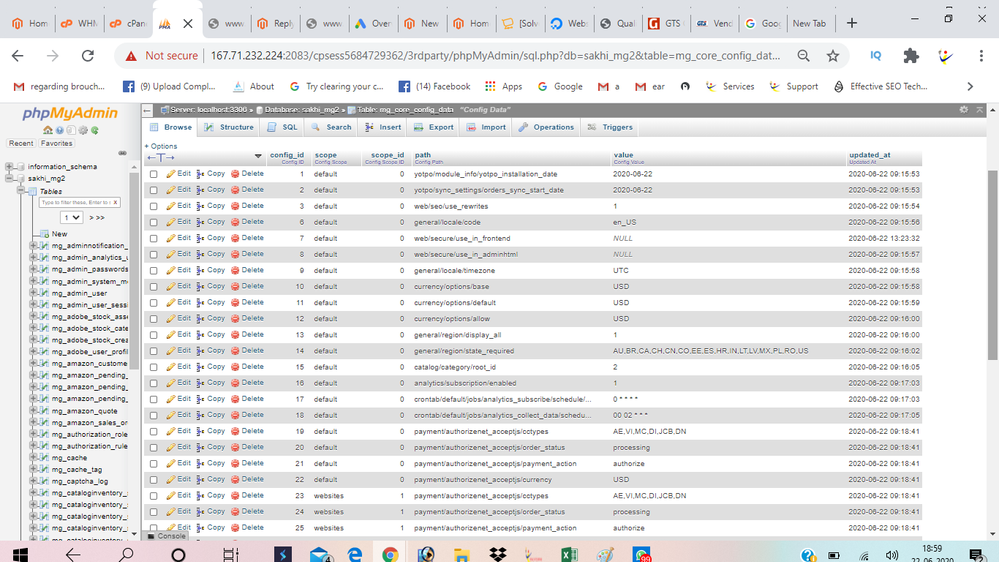Image resolution: width=999 pixels, height=562 pixels.
Task: Switch to the Structure tab
Action: [229, 127]
